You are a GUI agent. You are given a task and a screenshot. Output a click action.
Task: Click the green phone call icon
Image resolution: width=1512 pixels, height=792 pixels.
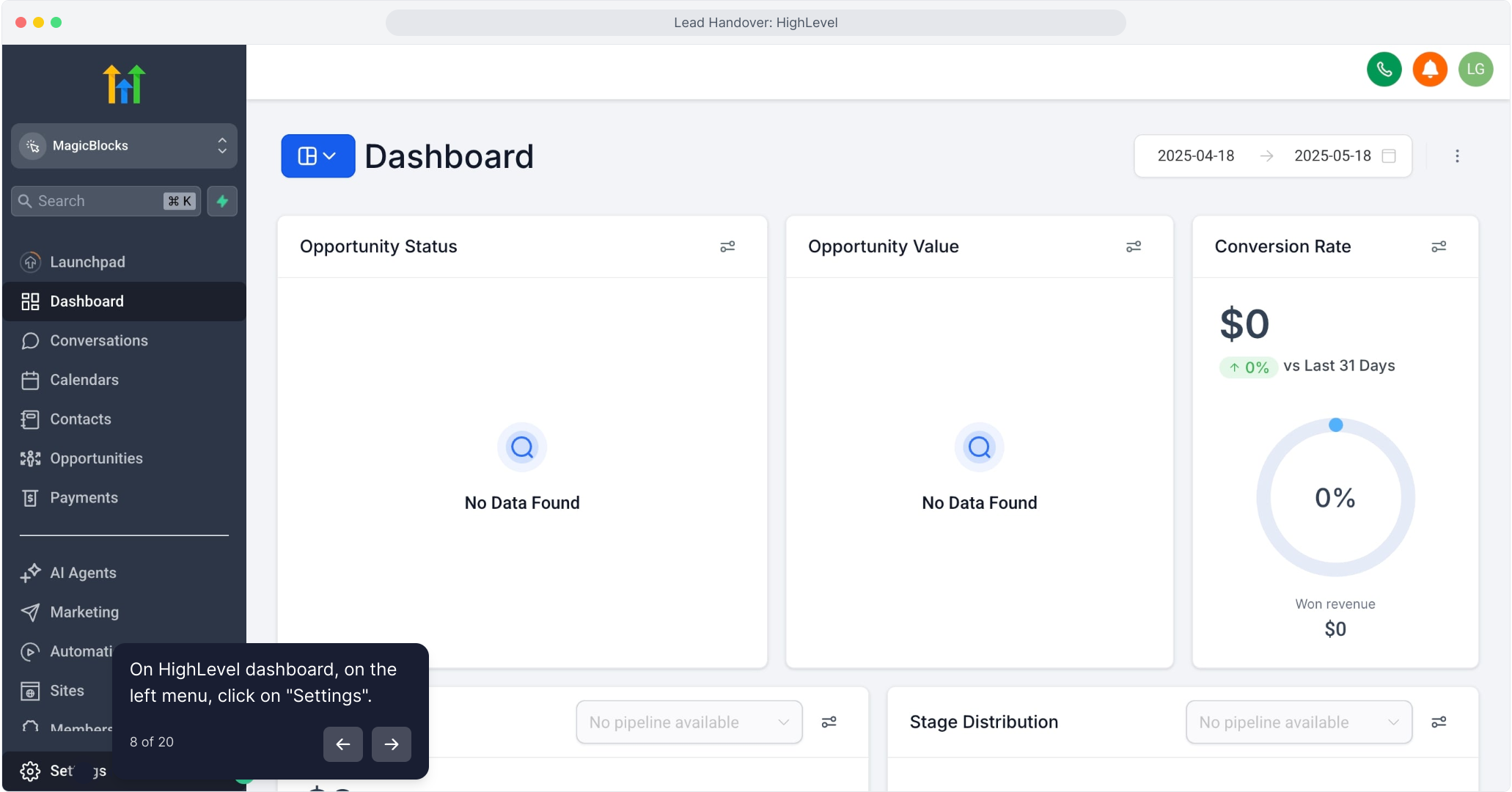[x=1384, y=70]
